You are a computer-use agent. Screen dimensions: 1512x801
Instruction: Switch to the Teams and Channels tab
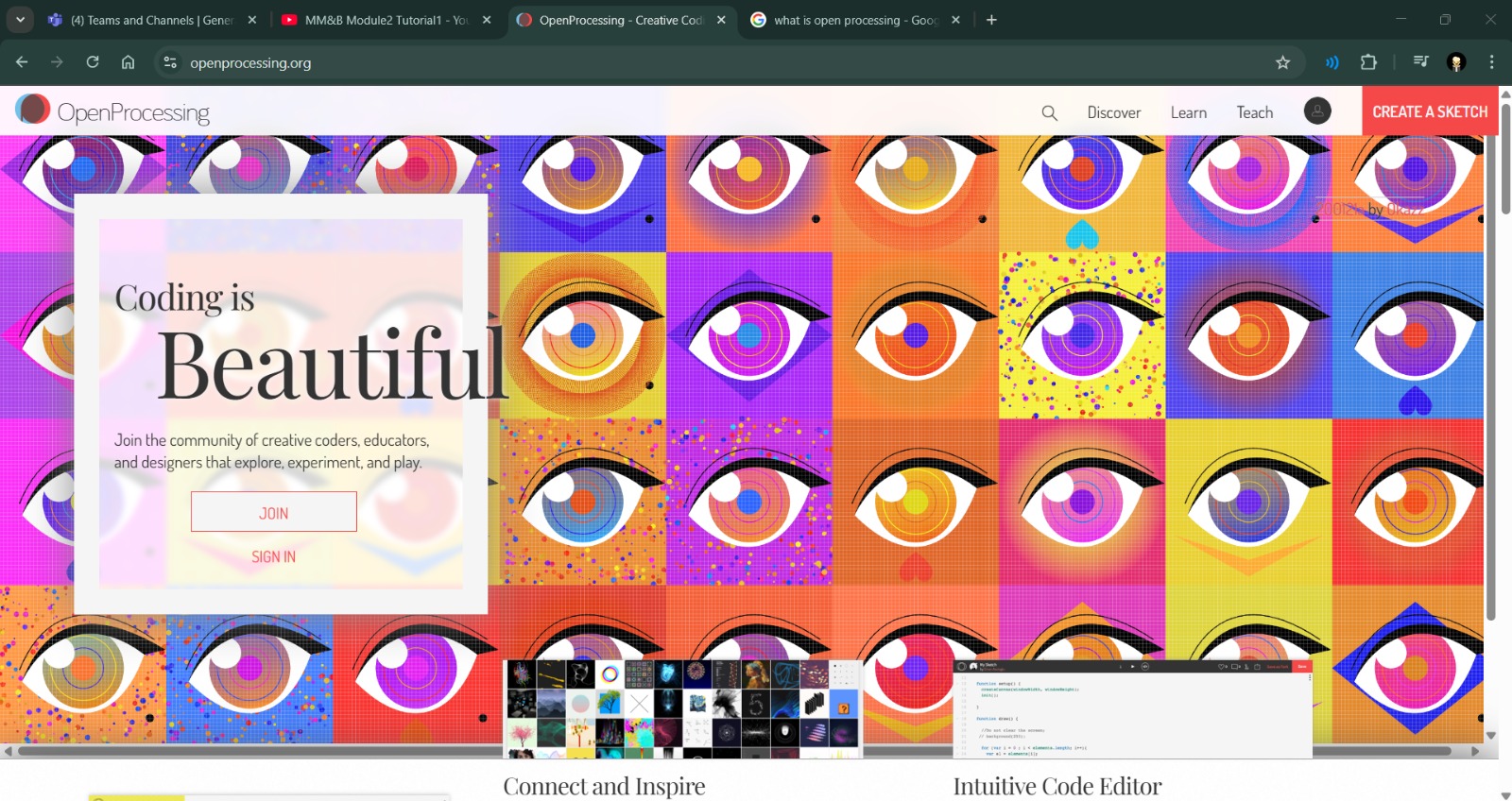(x=151, y=20)
